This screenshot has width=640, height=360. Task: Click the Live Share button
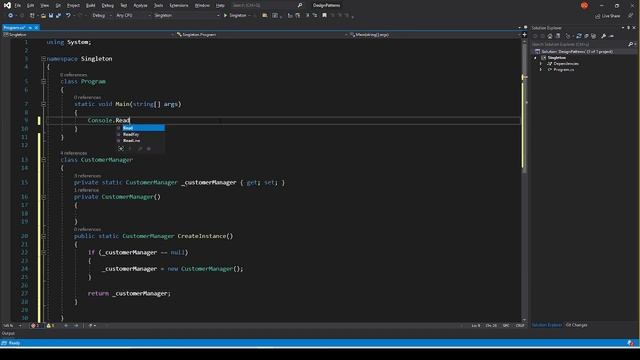click(x=608, y=16)
